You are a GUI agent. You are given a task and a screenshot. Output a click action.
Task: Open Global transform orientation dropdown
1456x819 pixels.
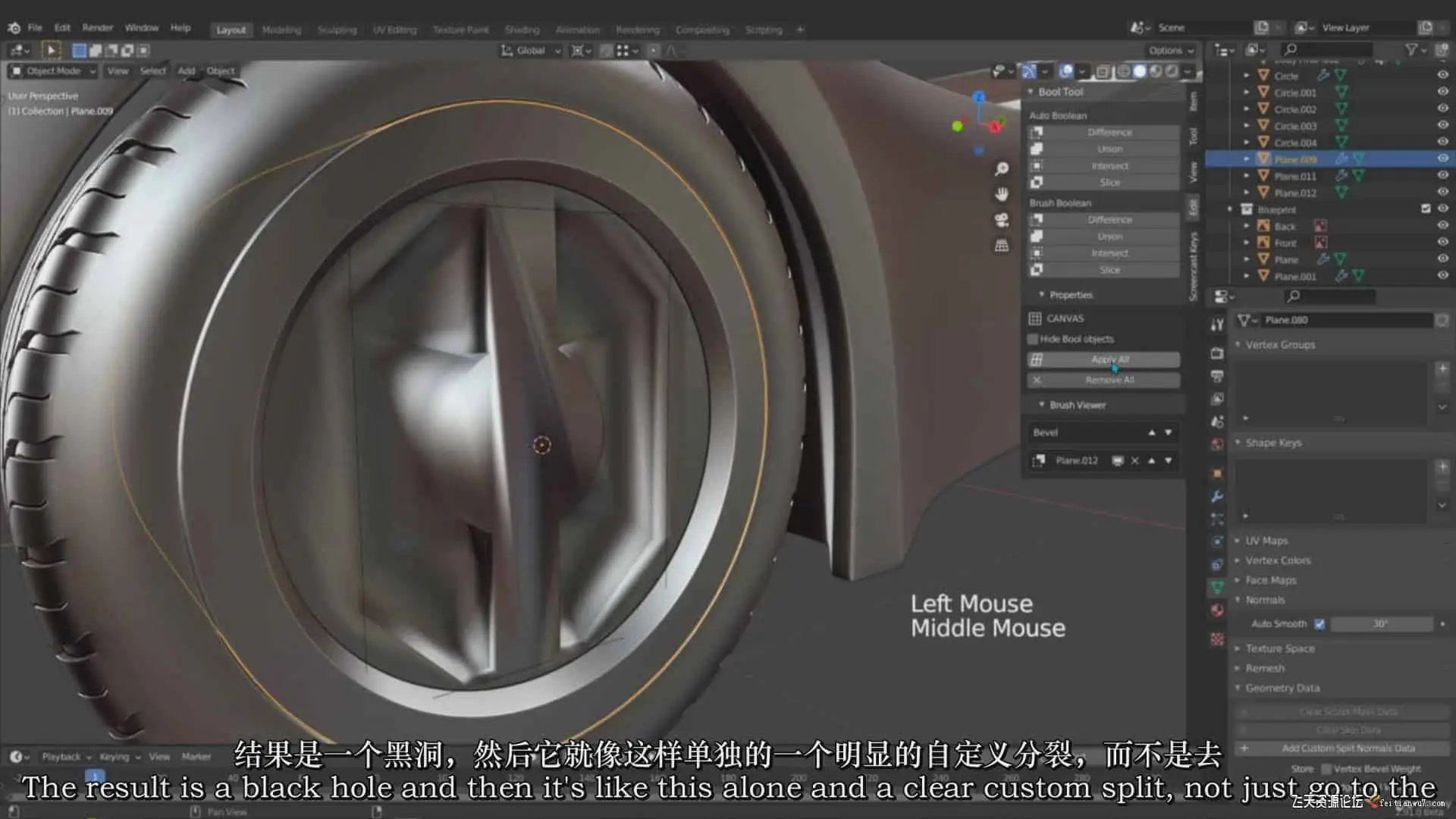click(531, 50)
